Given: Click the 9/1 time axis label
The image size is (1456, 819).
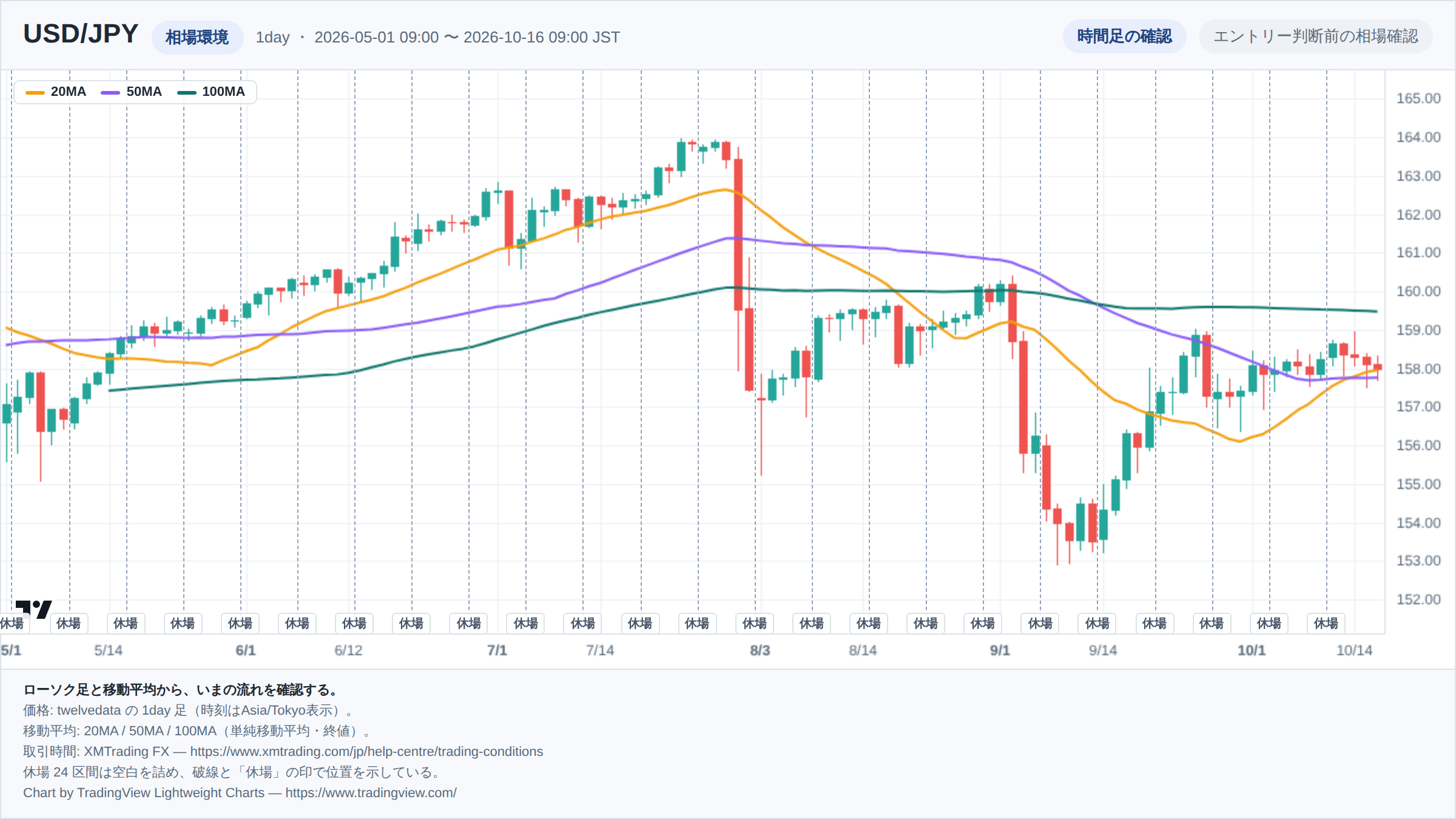Looking at the screenshot, I should [x=1000, y=650].
